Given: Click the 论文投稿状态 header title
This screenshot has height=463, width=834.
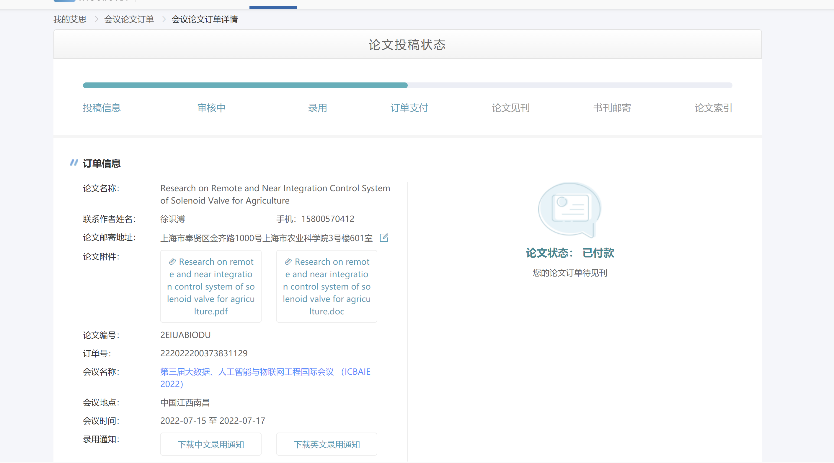Looking at the screenshot, I should click(x=407, y=45).
